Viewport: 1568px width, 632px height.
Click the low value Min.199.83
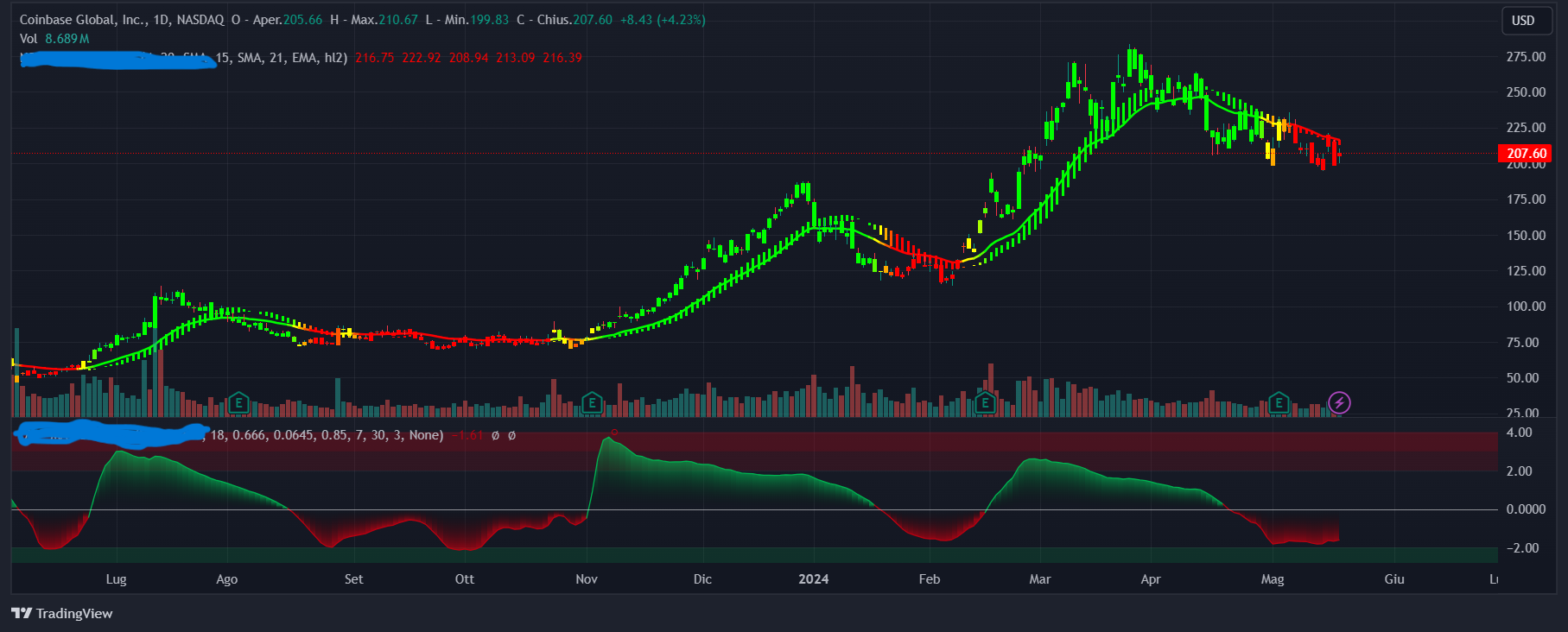[477, 19]
